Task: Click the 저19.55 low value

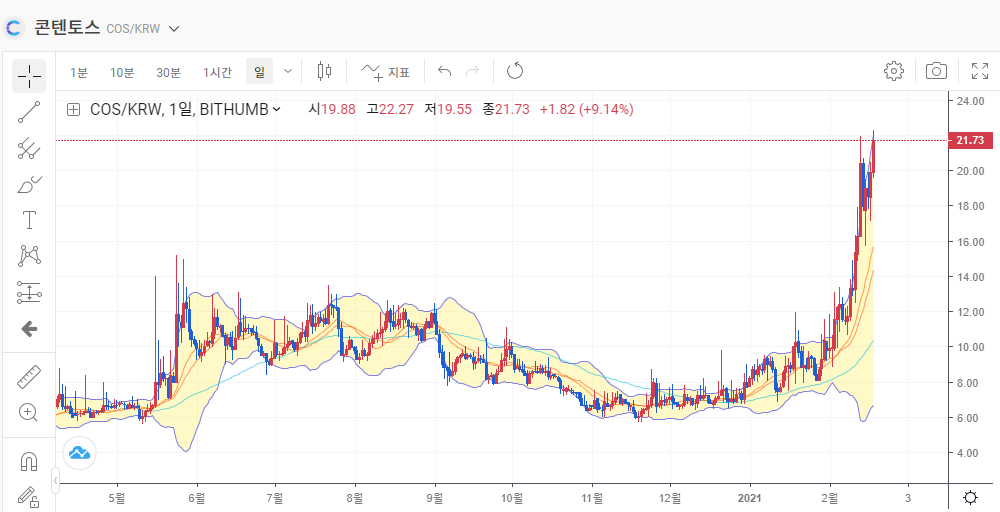Action: click(448, 110)
